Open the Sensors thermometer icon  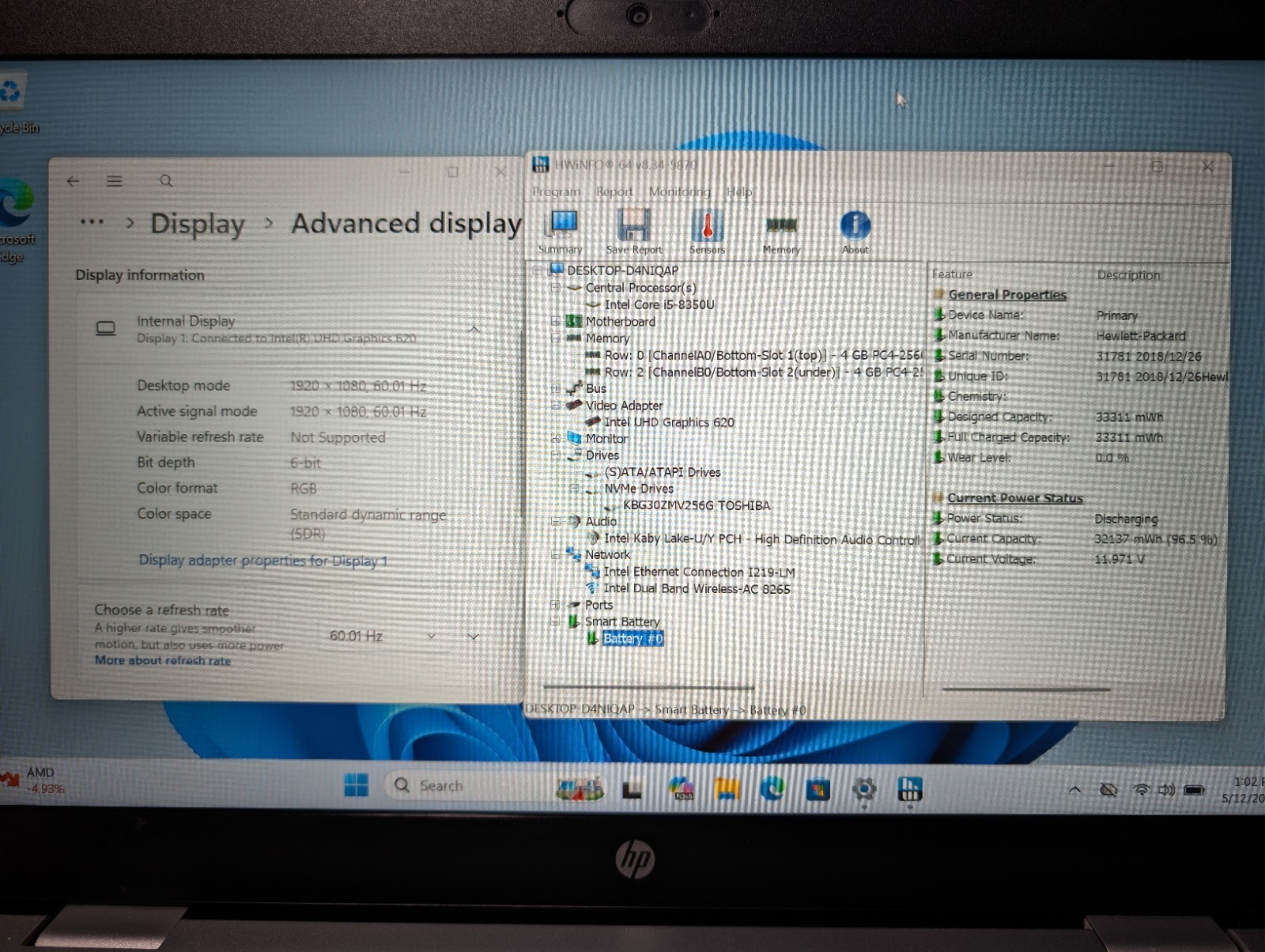[707, 231]
